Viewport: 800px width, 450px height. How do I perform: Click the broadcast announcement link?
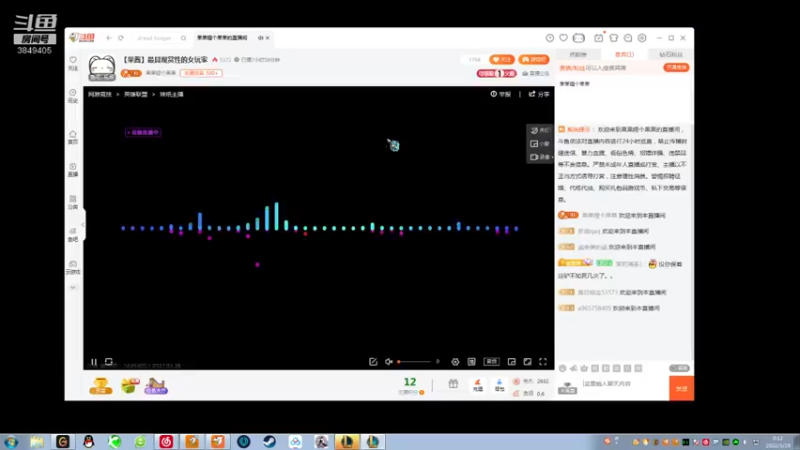click(x=536, y=73)
